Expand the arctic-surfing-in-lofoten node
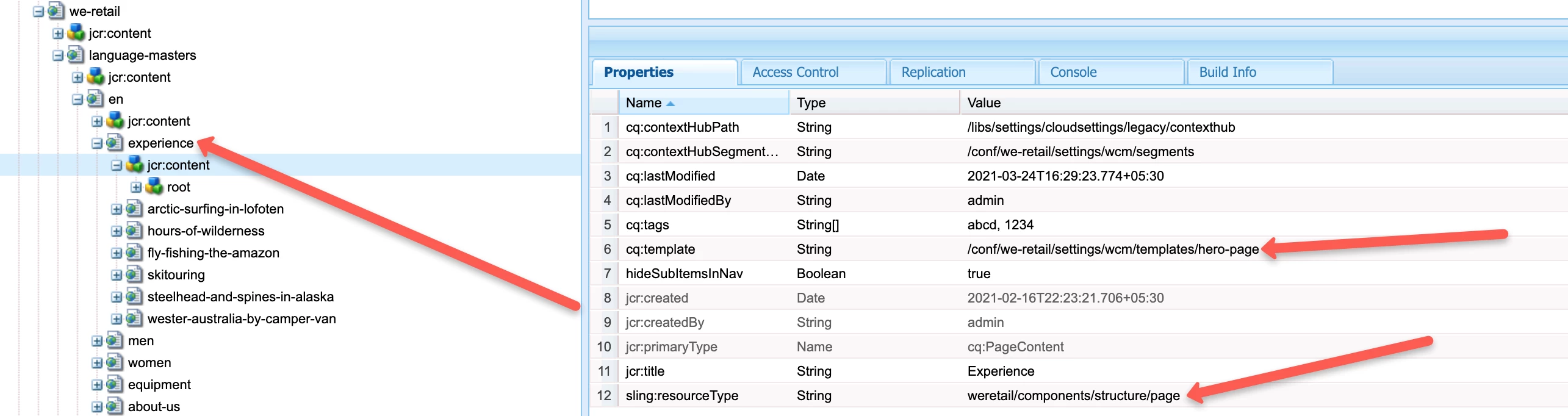The image size is (1568, 416). 117,209
